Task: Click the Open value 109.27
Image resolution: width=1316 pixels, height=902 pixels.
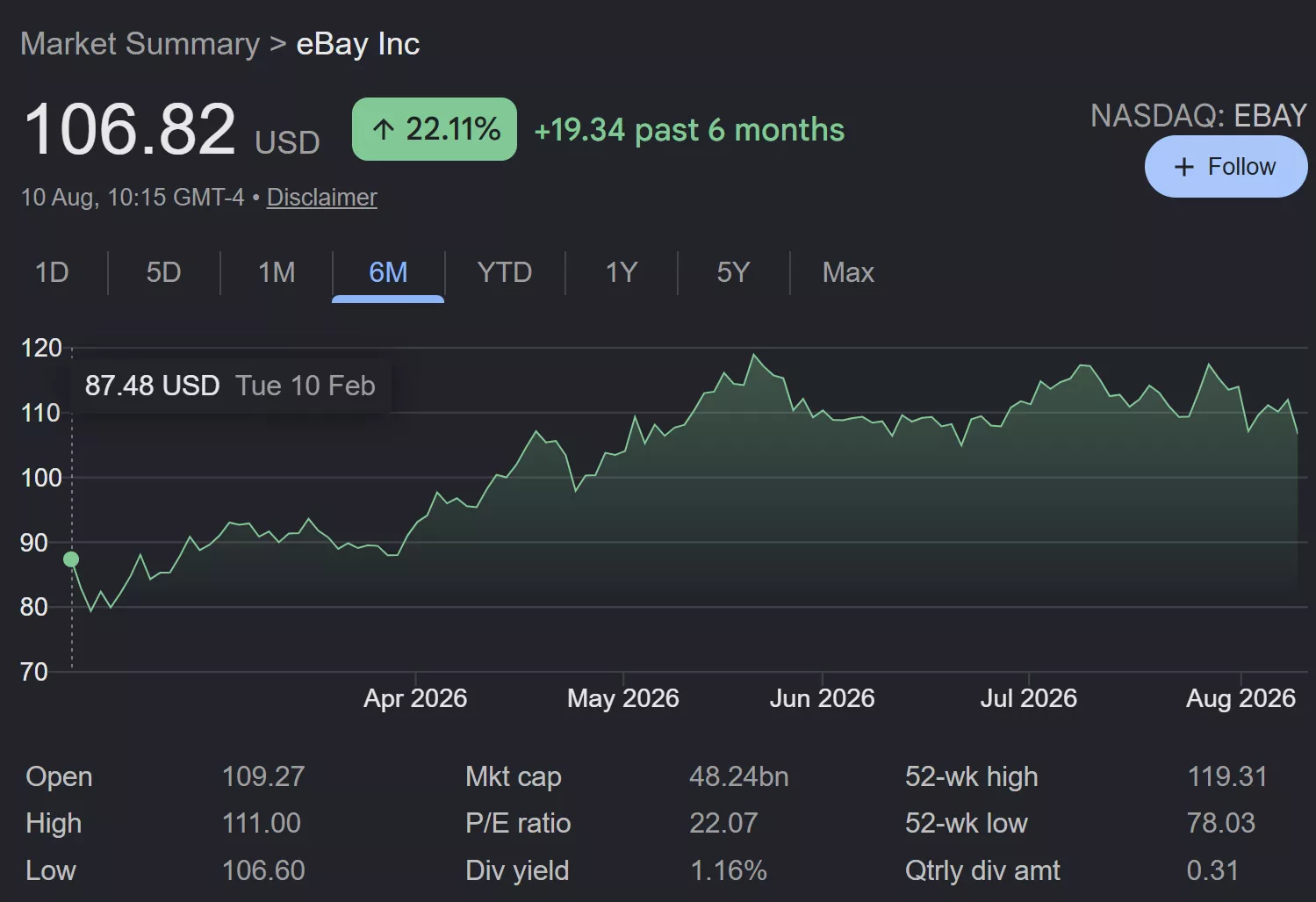Action: click(x=263, y=776)
